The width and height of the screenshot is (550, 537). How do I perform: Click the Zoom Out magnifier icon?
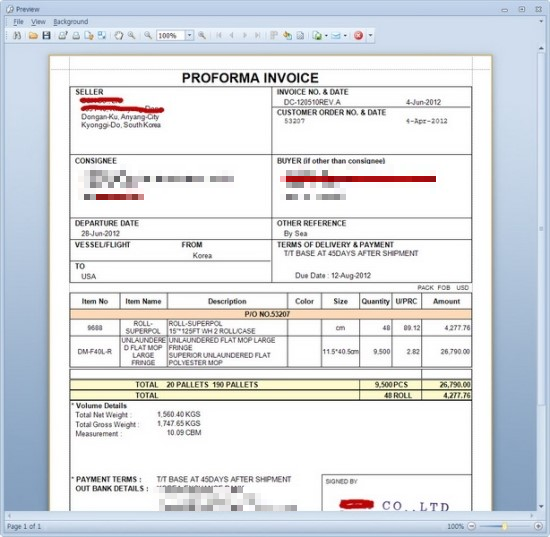pyautogui.click(x=148, y=35)
